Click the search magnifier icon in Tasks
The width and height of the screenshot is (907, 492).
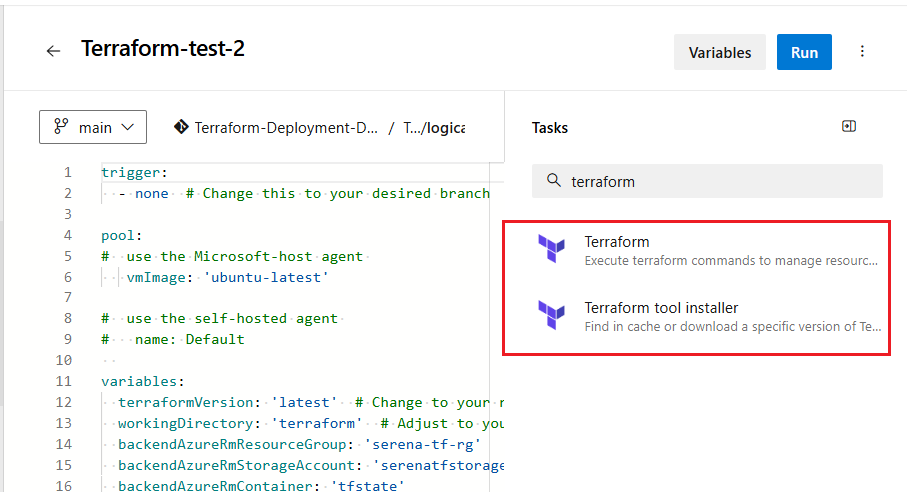554,180
